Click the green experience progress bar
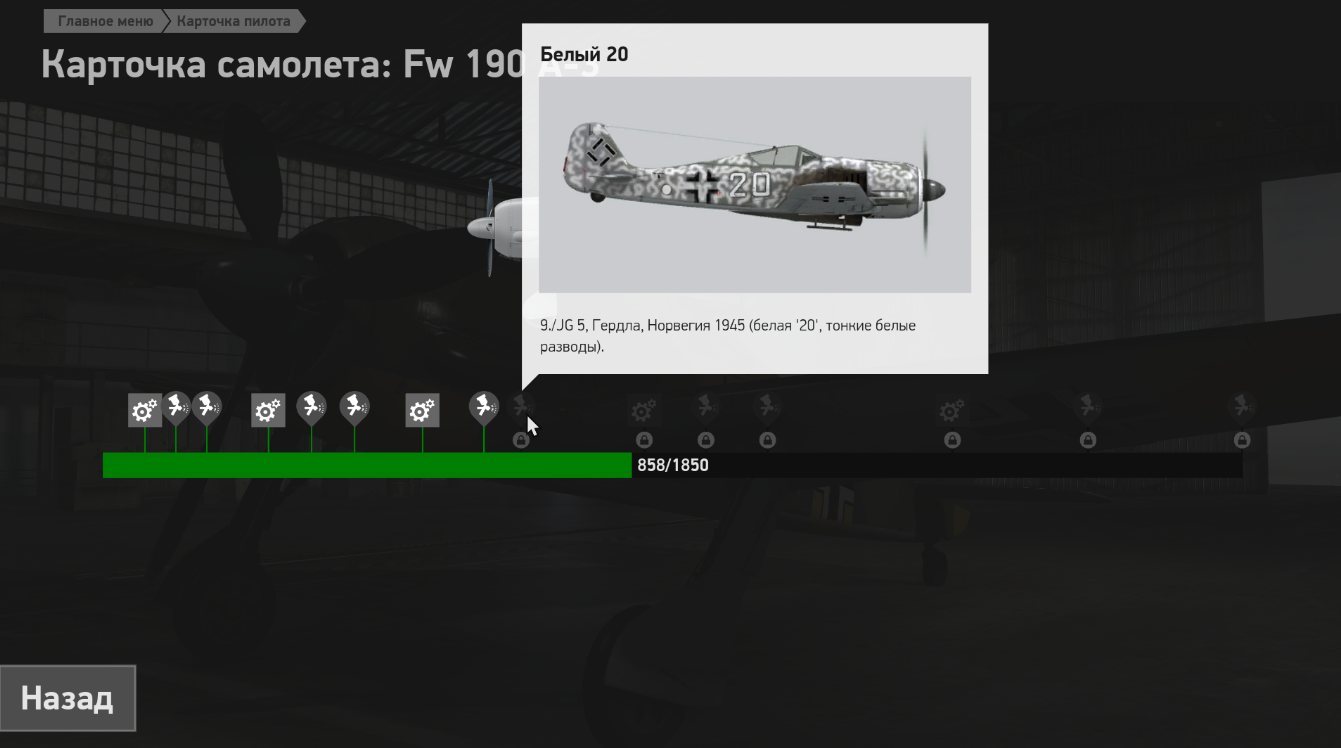The height and width of the screenshot is (748, 1341). click(367, 465)
